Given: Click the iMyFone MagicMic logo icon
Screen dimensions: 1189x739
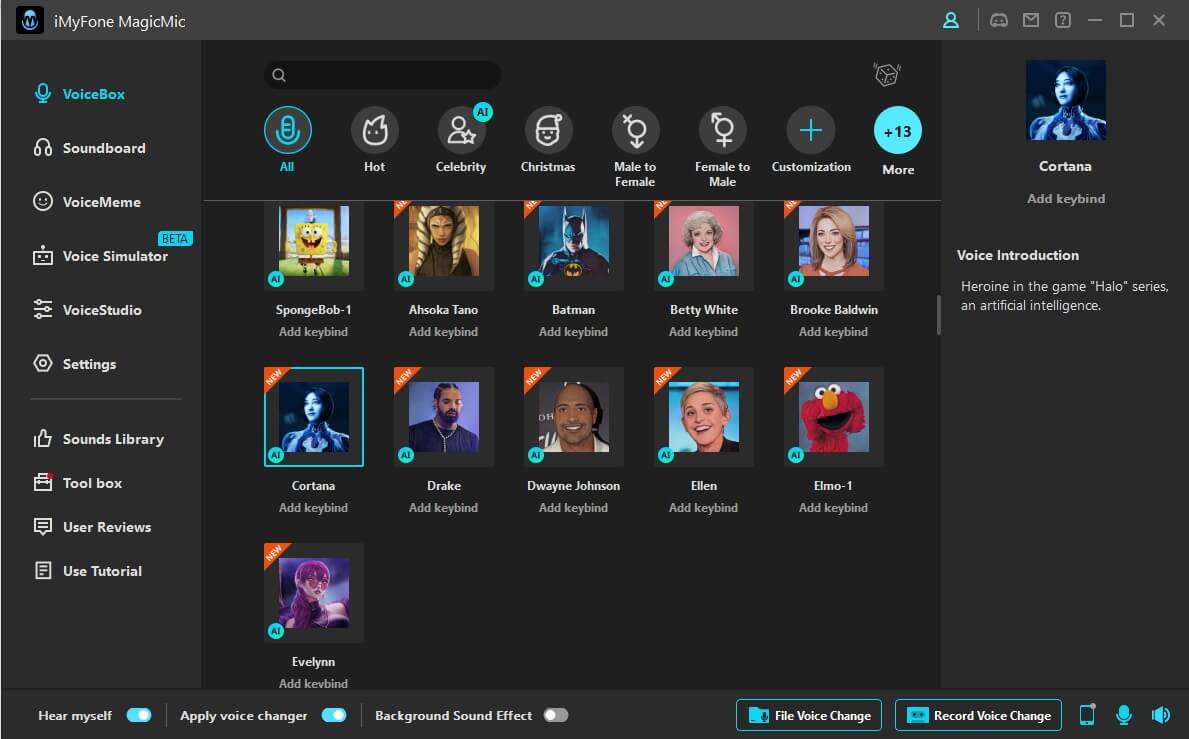Looking at the screenshot, I should 30,20.
